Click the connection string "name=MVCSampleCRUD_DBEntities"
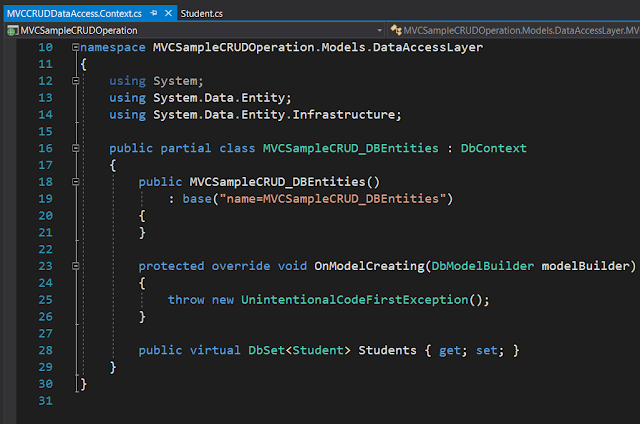640x424 pixels. [x=333, y=199]
